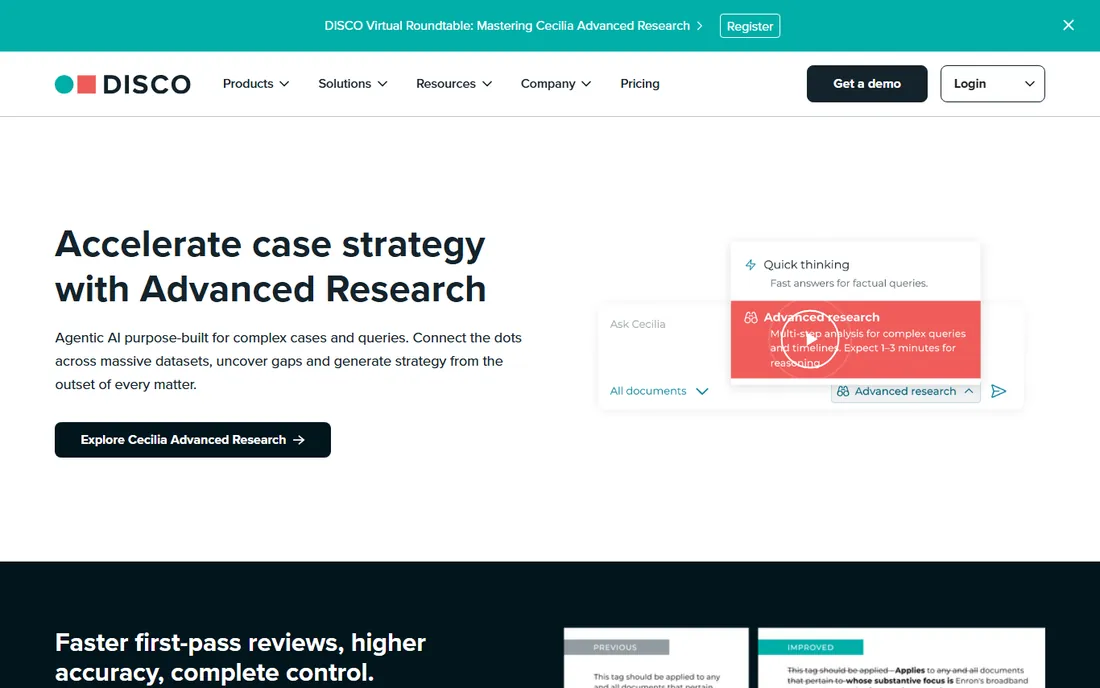Click the binoculars icon beside Advanced research heading
Screen dimensions: 1100x688
(751, 318)
